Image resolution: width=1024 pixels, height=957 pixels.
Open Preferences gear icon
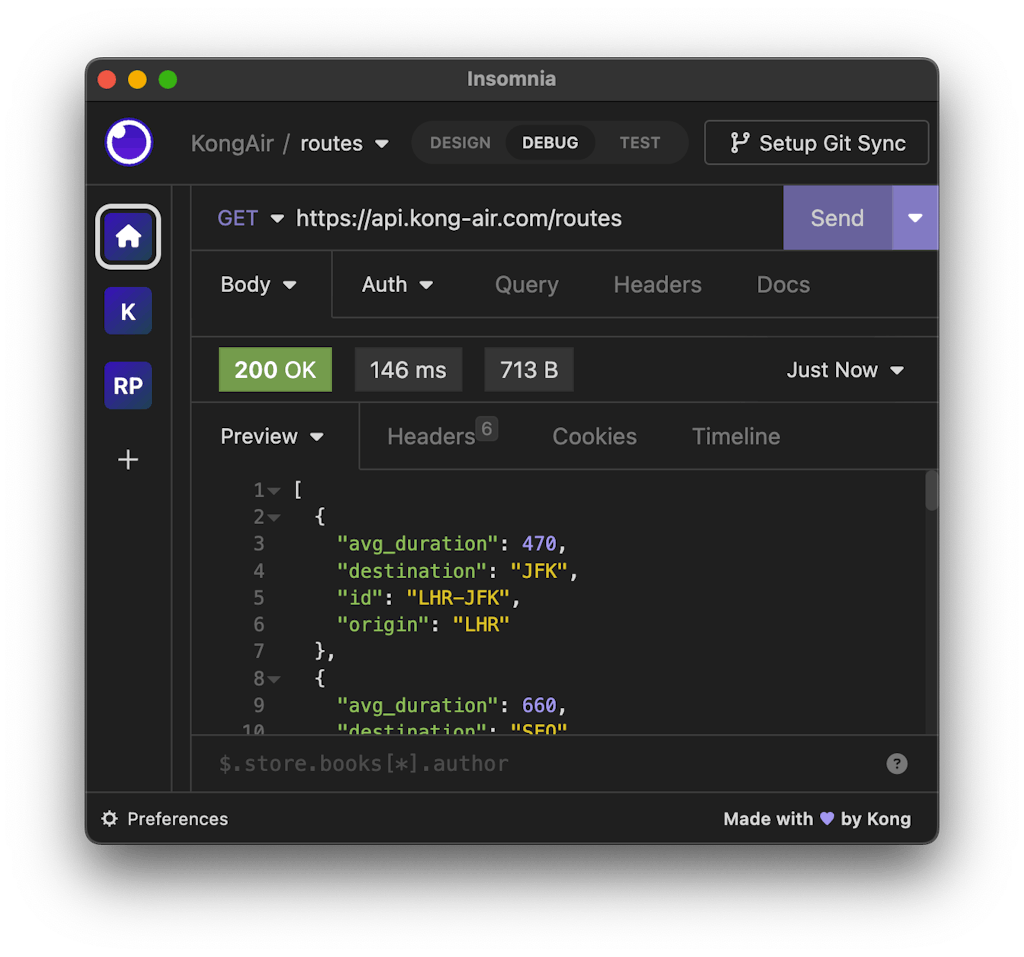point(110,819)
